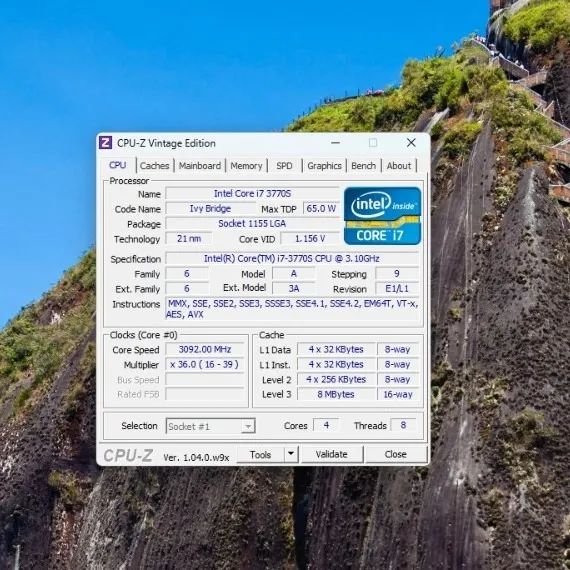
Task: Go to the SPD tab
Action: 284,166
